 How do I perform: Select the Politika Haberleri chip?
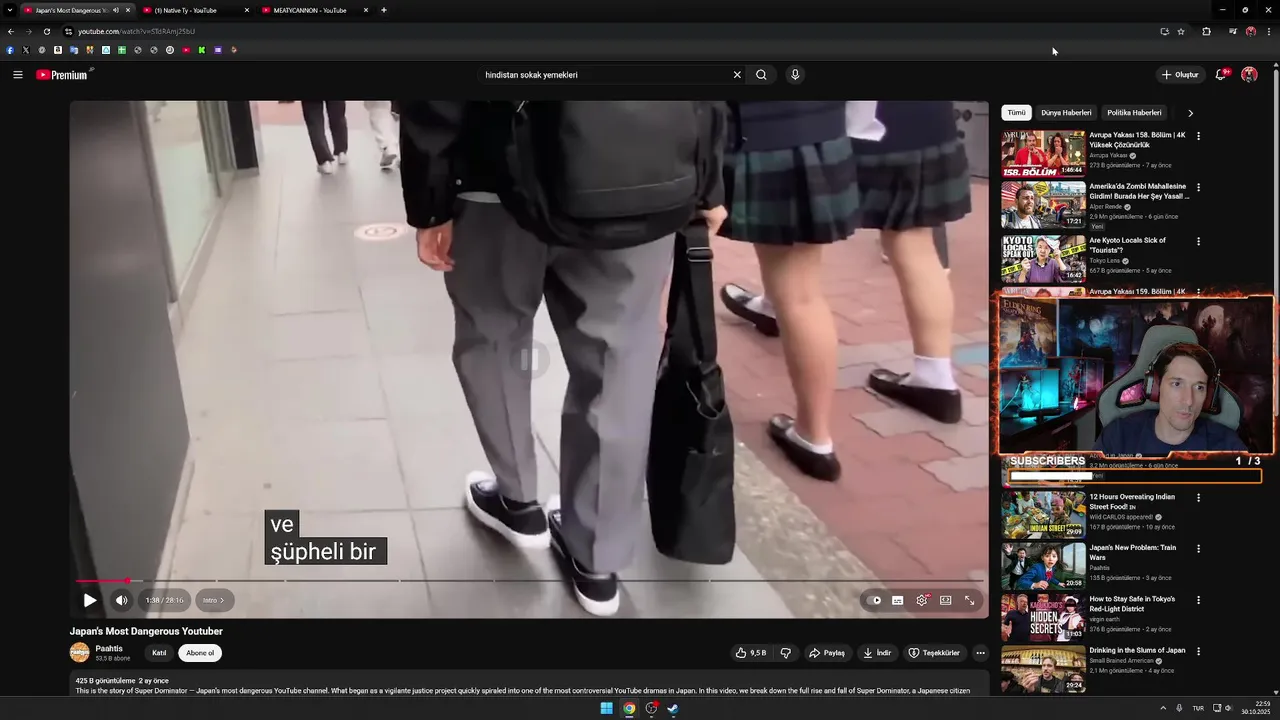(x=1134, y=113)
